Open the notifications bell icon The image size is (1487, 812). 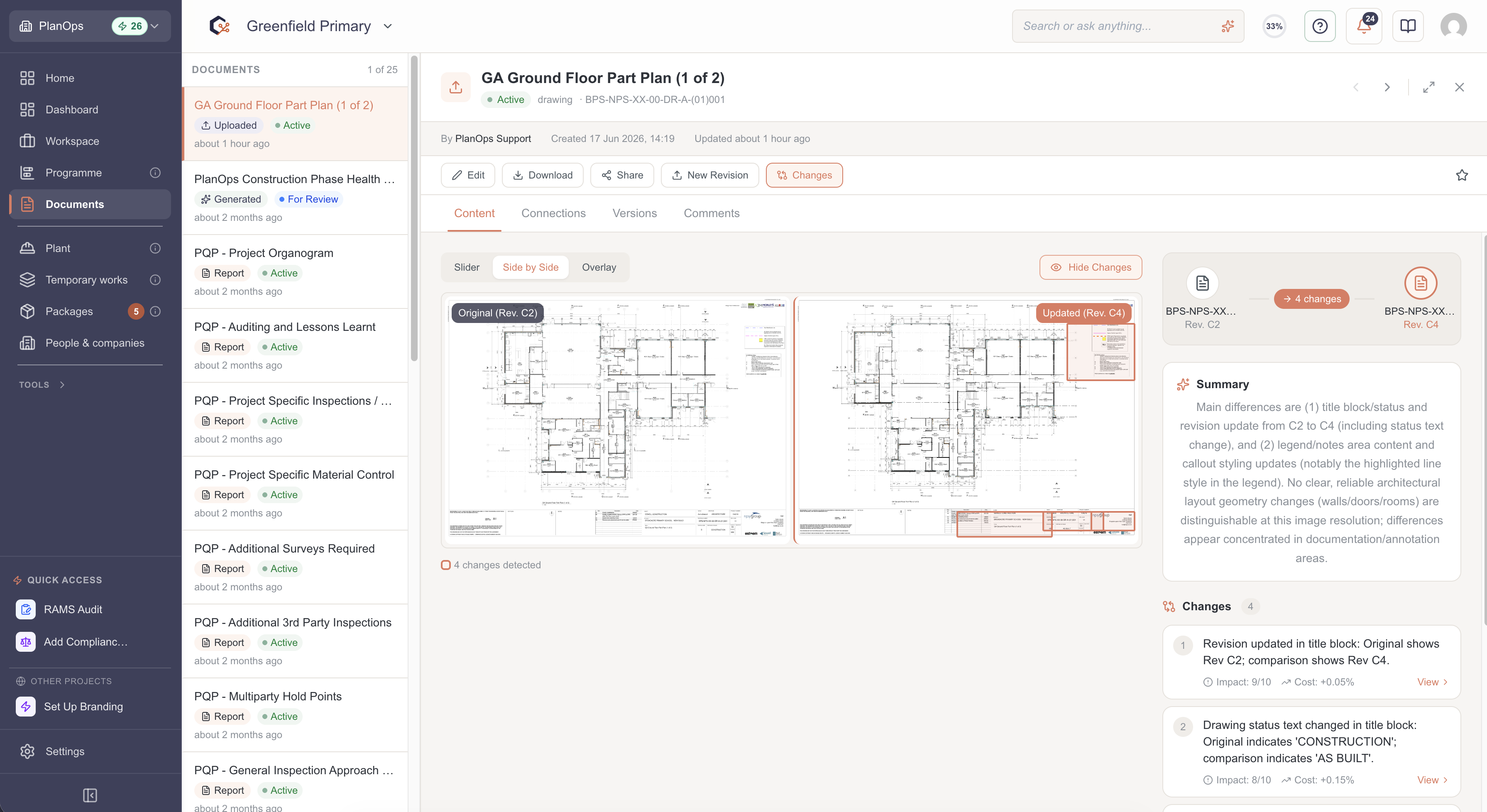coord(1363,26)
